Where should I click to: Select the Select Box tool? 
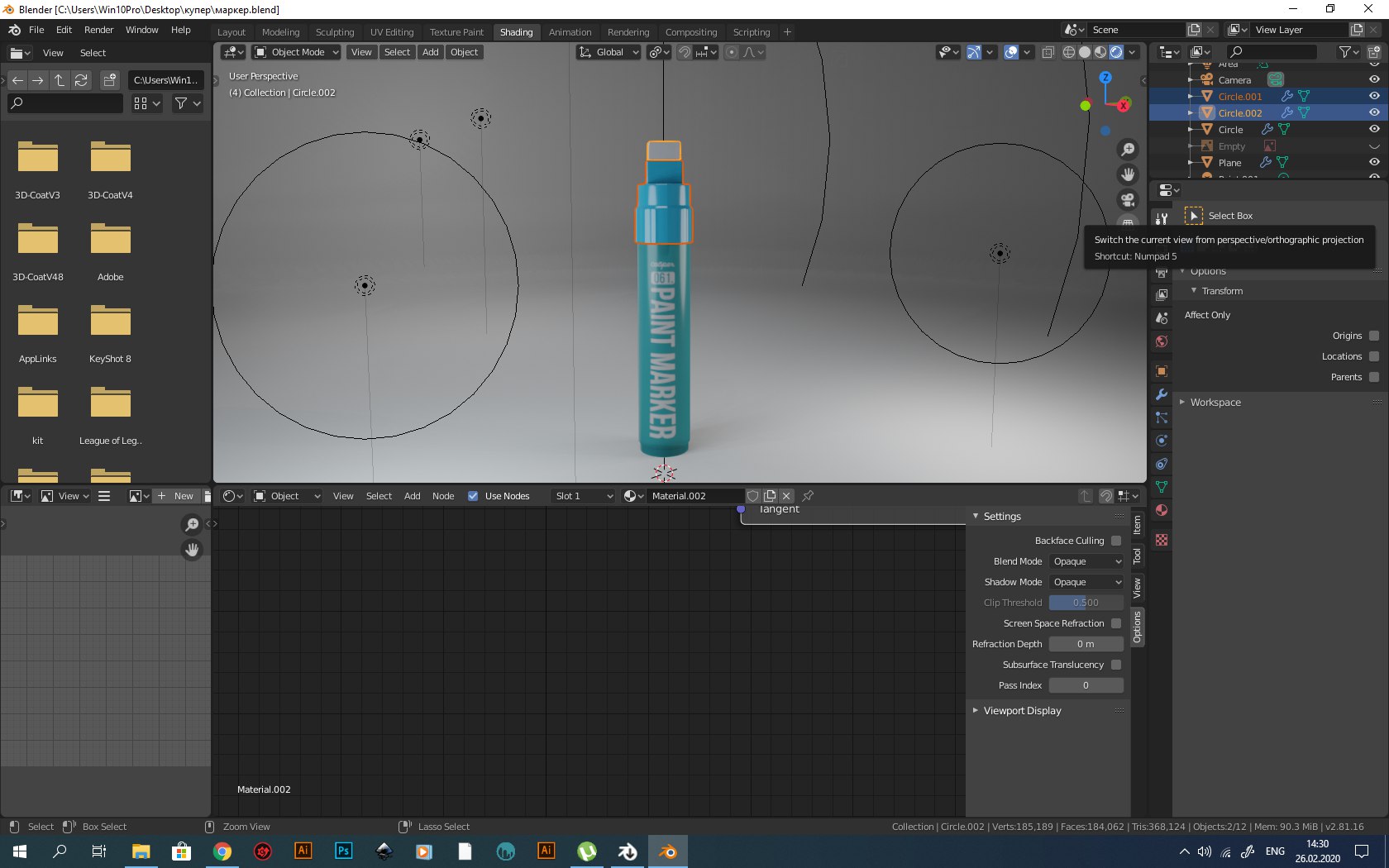(1194, 216)
